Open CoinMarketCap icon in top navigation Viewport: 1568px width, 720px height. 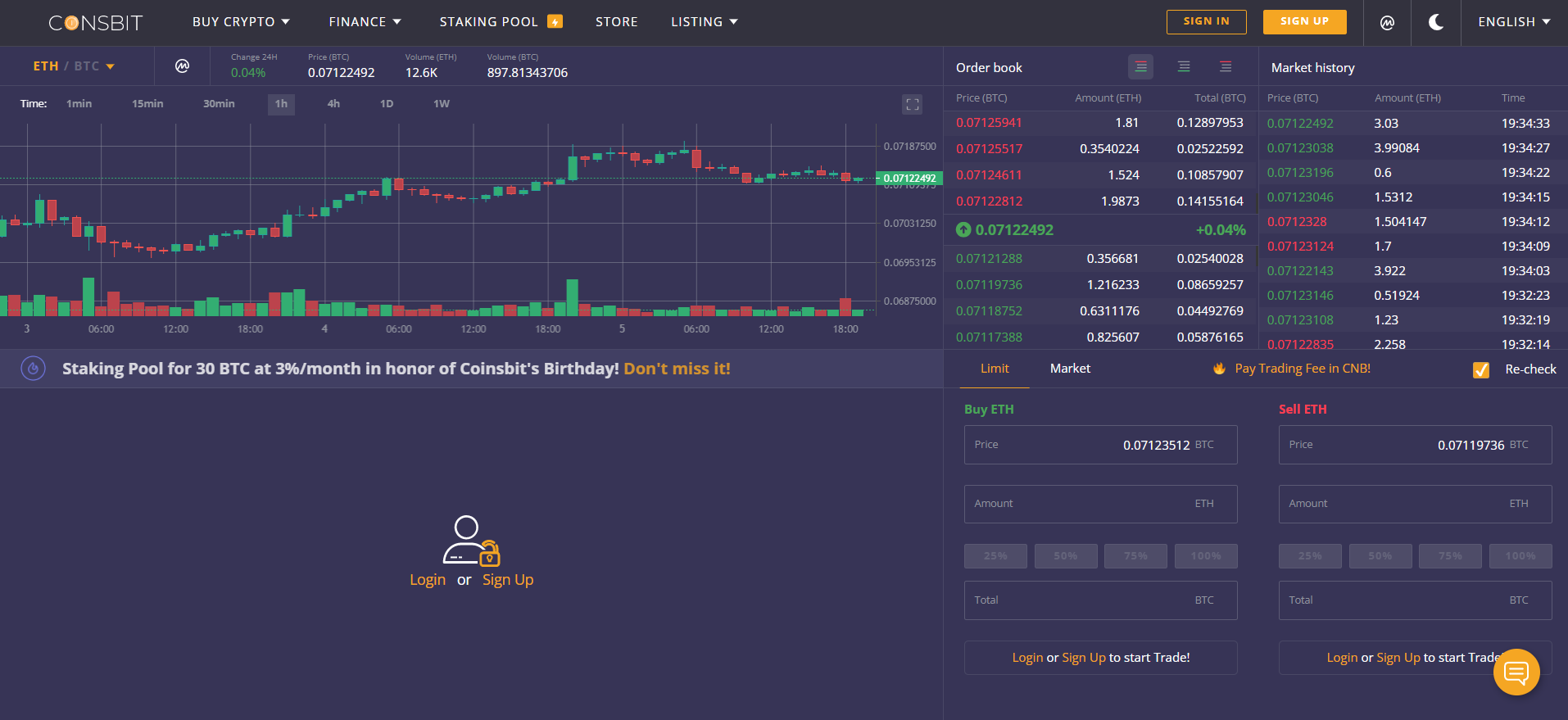[x=1387, y=23]
